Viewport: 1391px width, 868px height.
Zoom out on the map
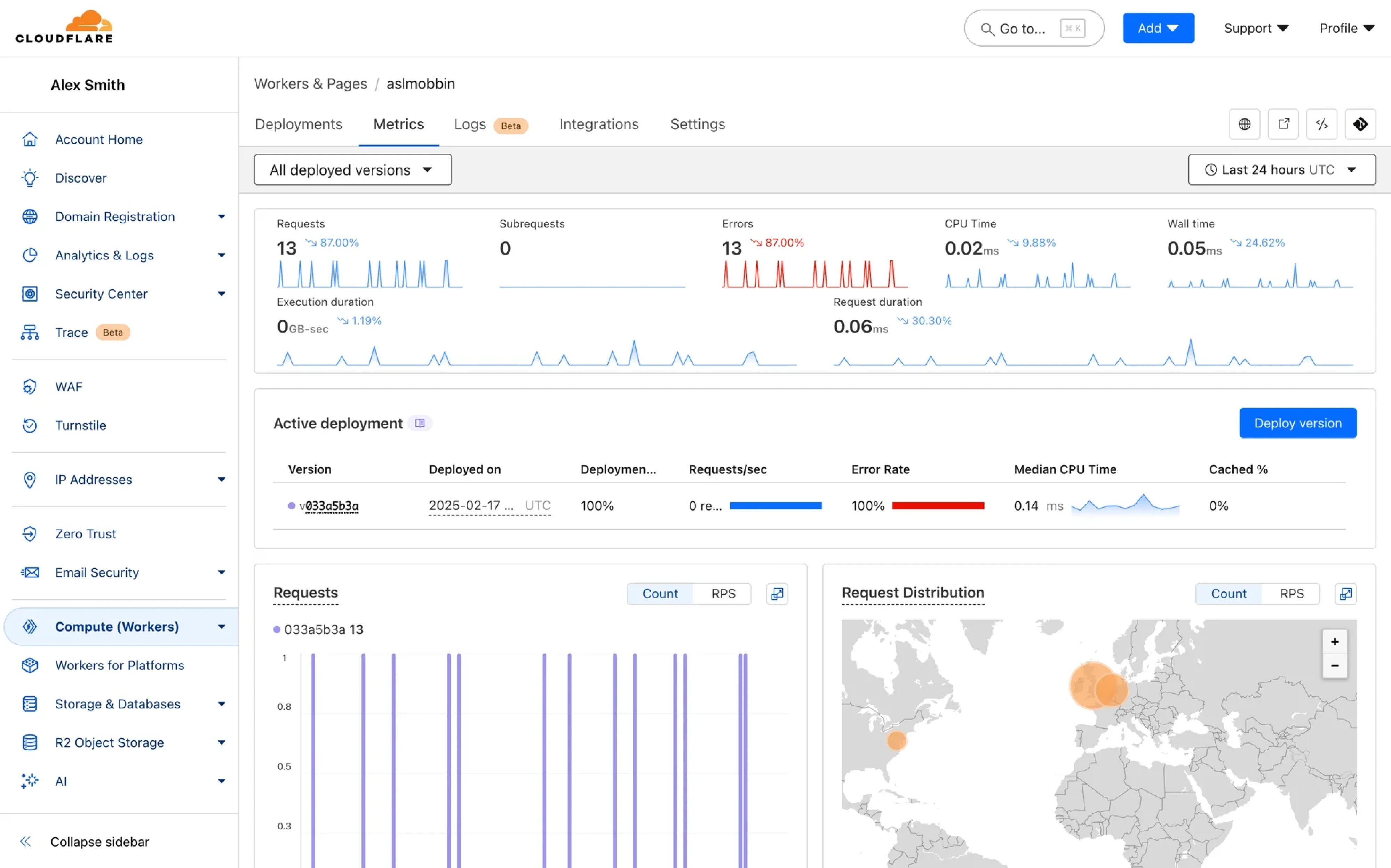coord(1335,666)
